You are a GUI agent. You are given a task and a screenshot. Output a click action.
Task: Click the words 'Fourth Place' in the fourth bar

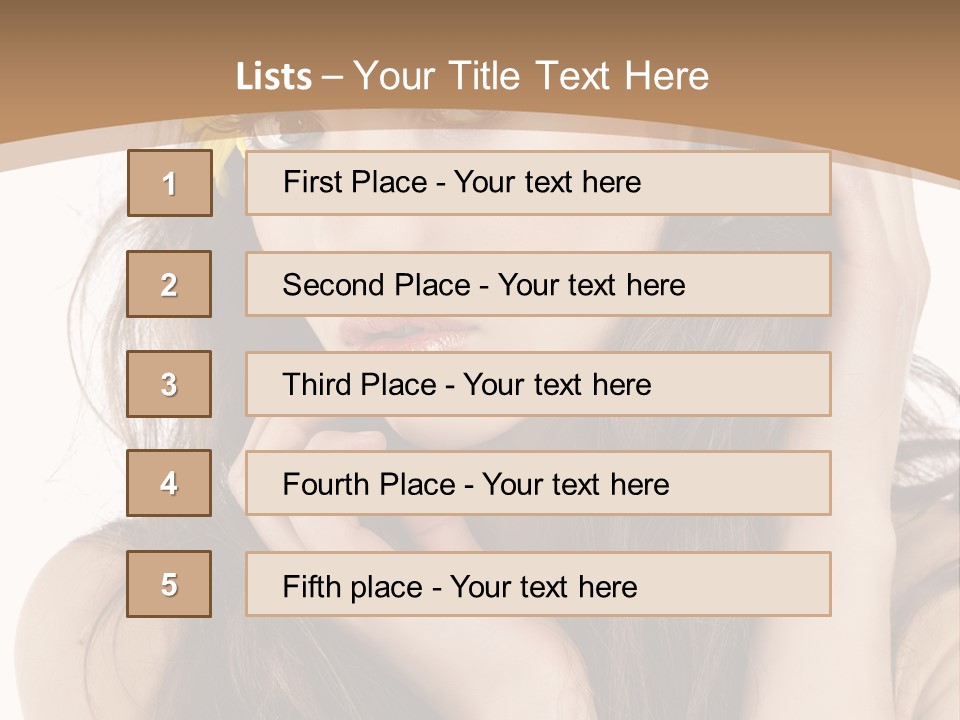[368, 485]
